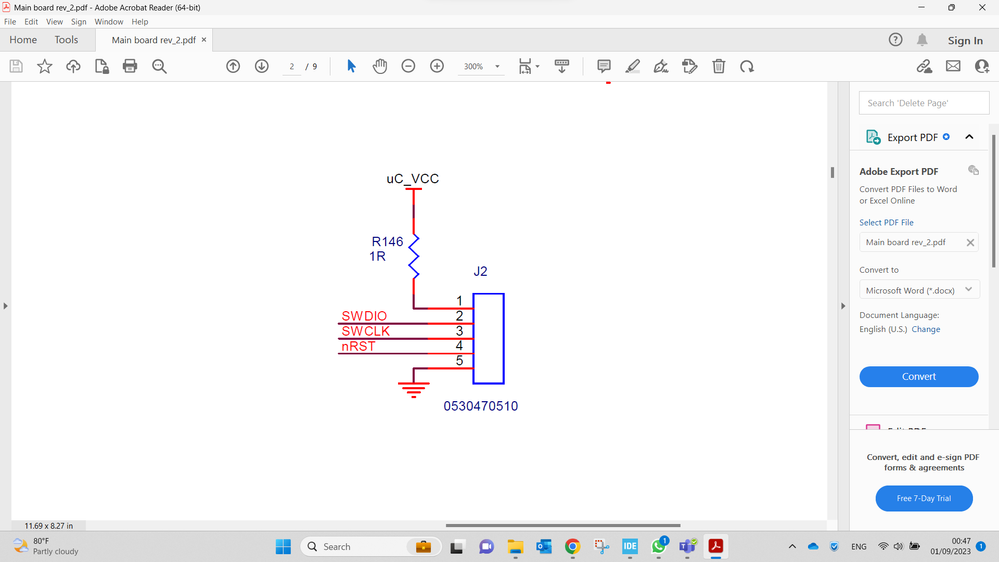The width and height of the screenshot is (999, 562).
Task: Collapse the right tools pane arrow
Action: (x=843, y=306)
